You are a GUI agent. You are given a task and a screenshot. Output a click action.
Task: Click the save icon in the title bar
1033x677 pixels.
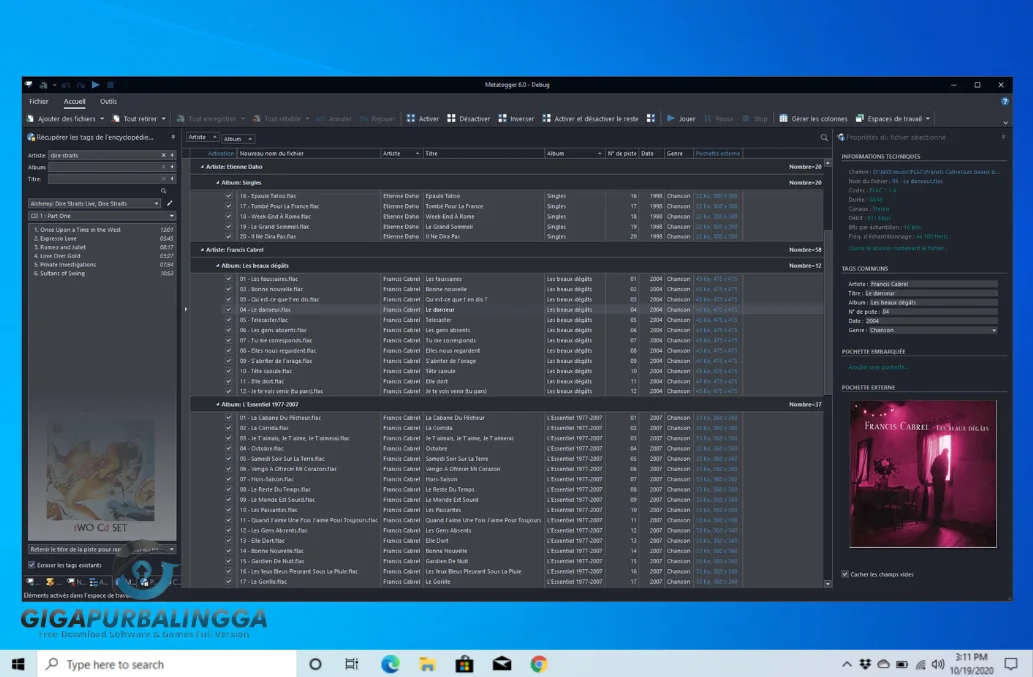tap(43, 85)
